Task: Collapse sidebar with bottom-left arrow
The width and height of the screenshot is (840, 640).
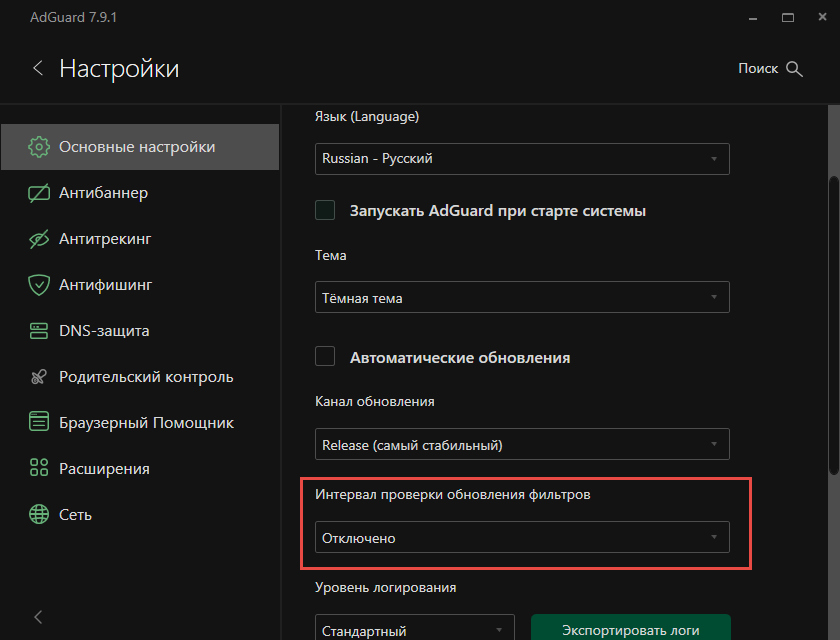Action: (x=38, y=617)
